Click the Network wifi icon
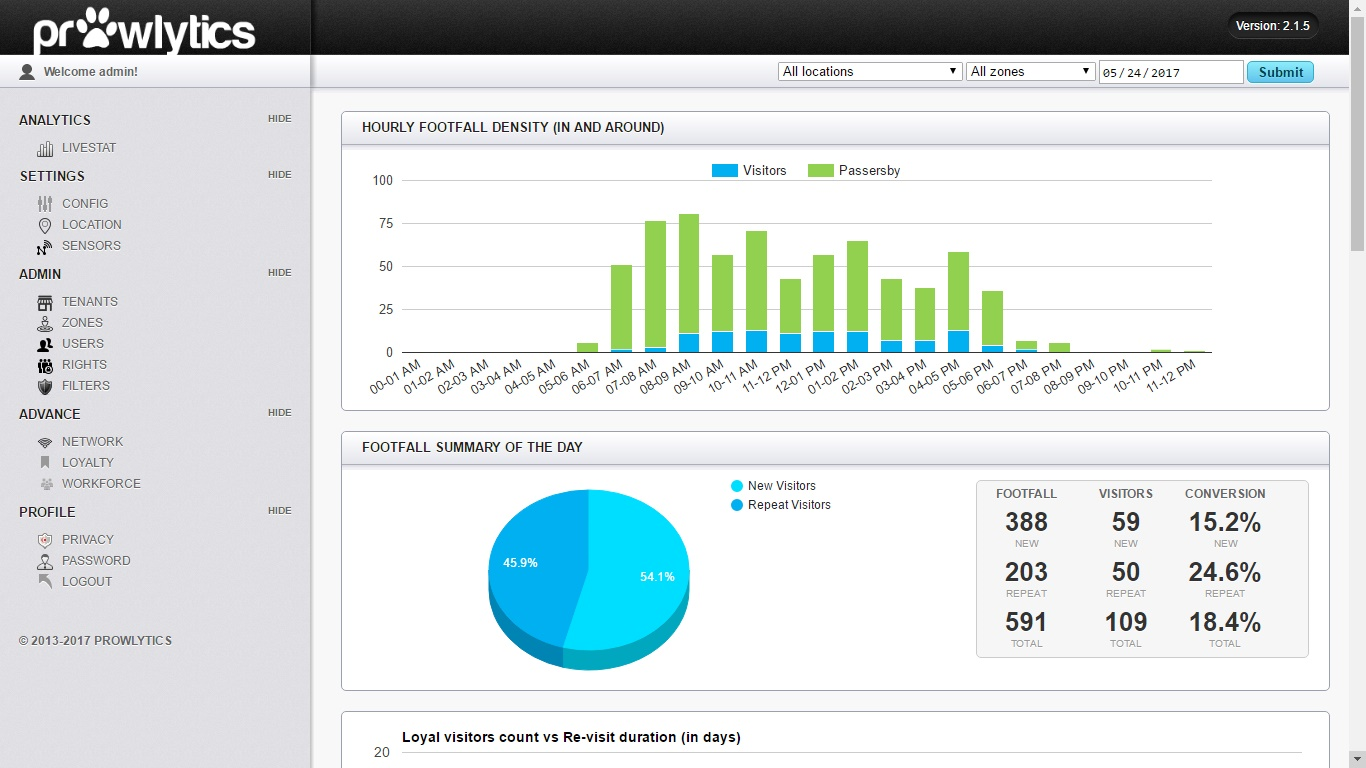The width and height of the screenshot is (1366, 768). [45, 442]
